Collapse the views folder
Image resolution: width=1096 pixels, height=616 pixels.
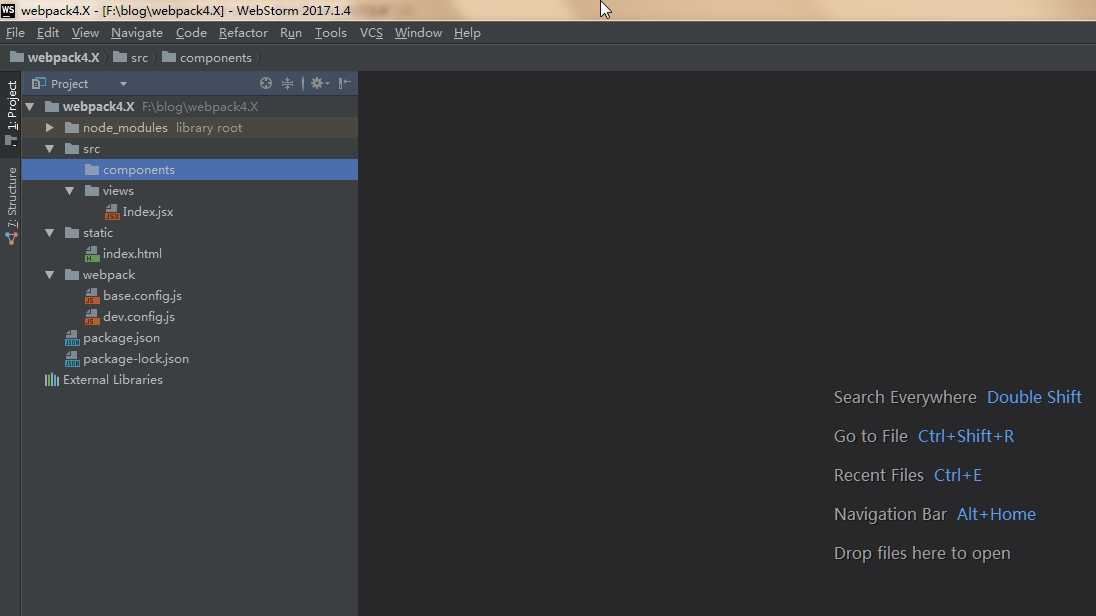click(70, 191)
